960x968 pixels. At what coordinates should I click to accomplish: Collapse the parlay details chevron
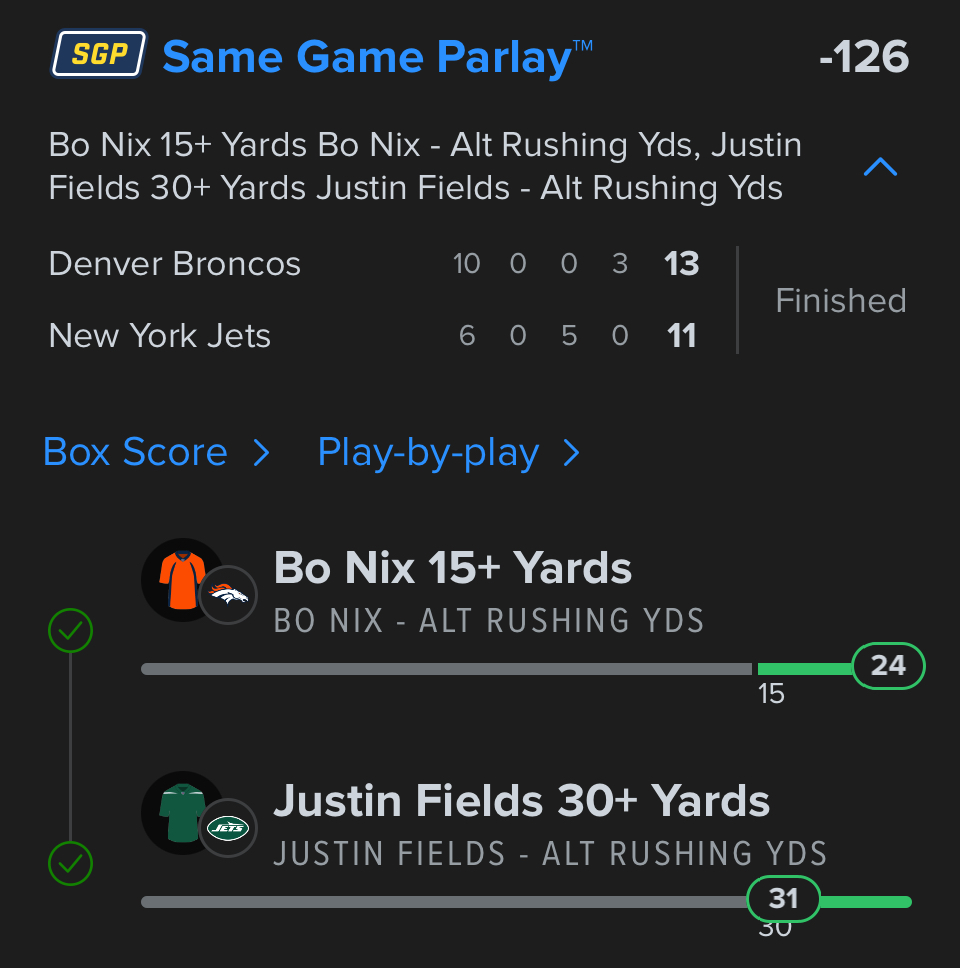click(x=880, y=167)
